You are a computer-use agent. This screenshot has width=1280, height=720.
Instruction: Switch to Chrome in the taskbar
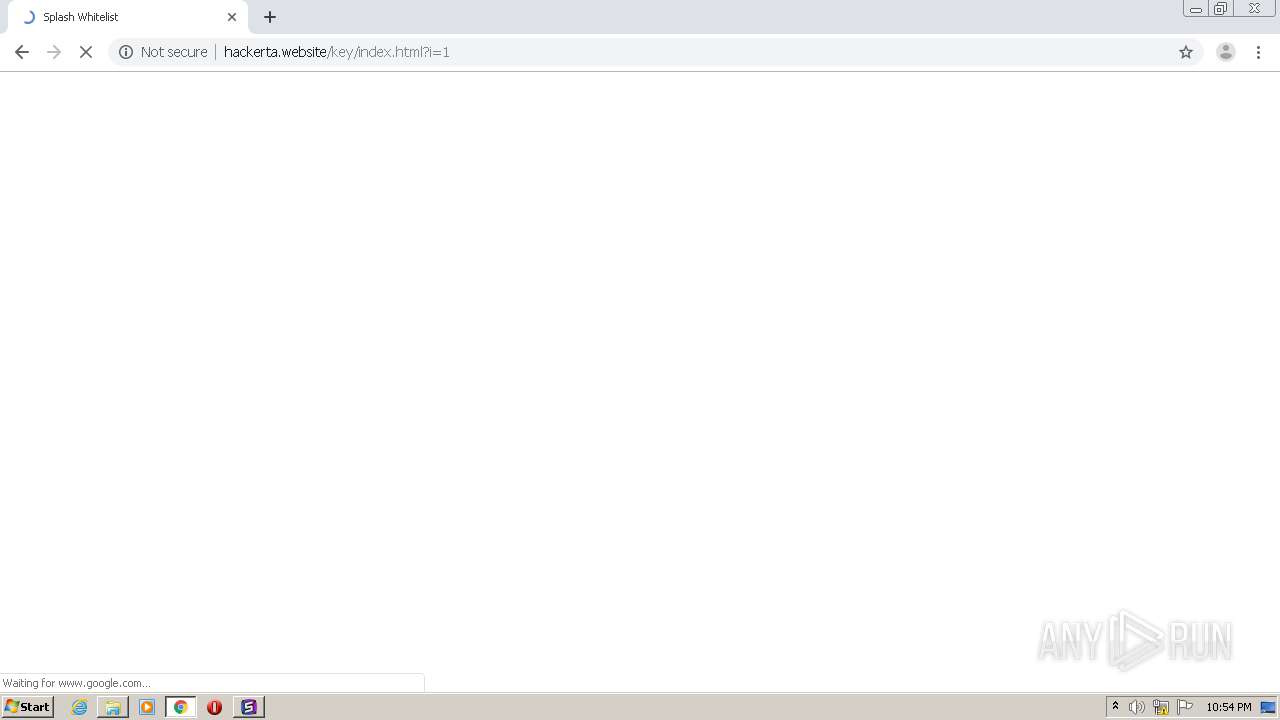click(181, 707)
